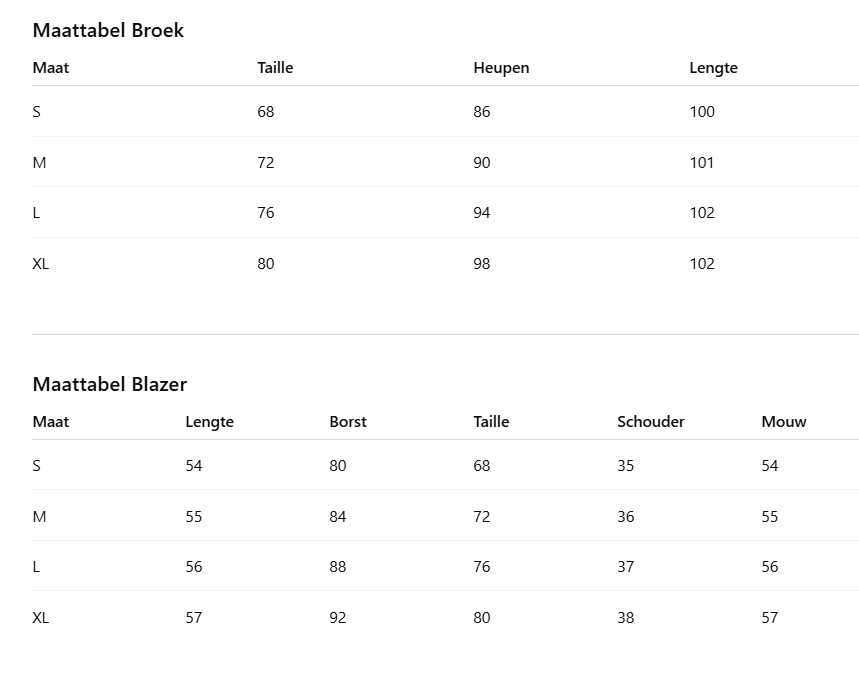This screenshot has width=859, height=673.
Task: Click hip value 98 for size XL
Action: point(482,264)
